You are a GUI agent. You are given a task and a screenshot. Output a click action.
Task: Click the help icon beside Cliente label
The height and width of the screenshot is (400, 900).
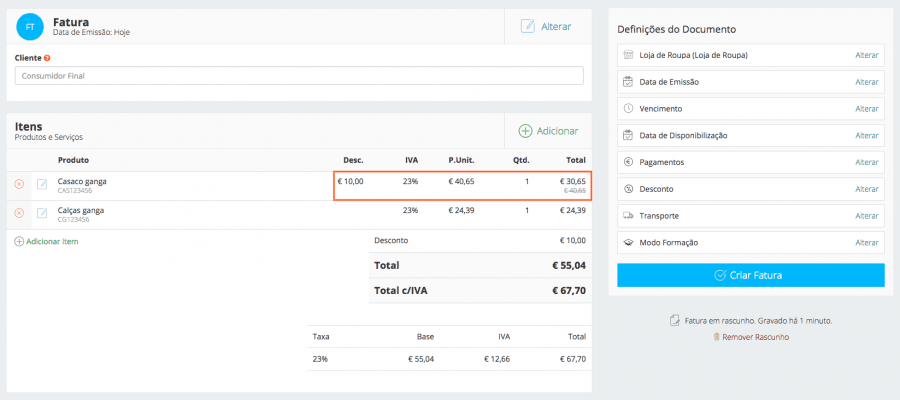click(47, 58)
